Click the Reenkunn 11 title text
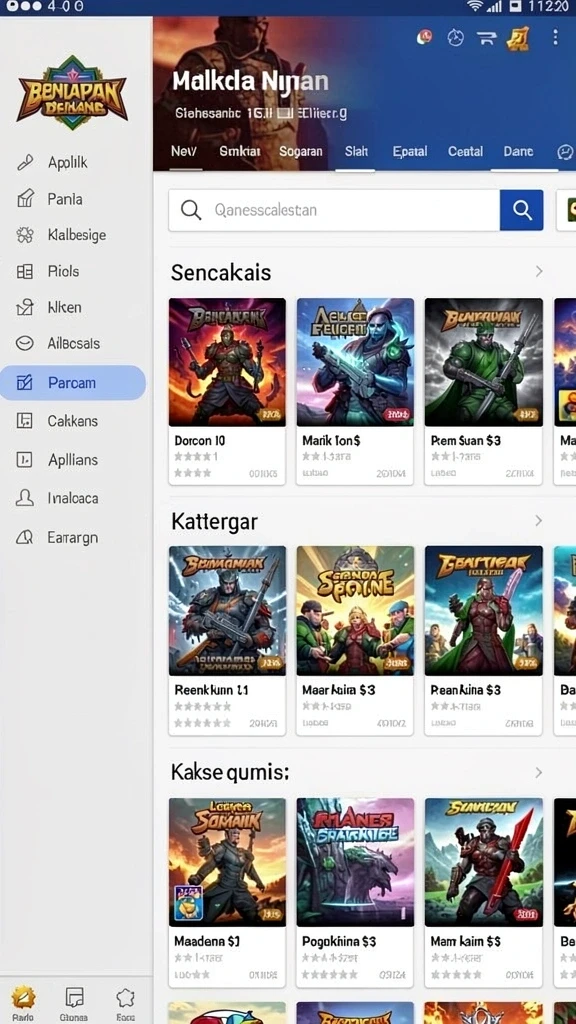576x1024 pixels. pos(212,690)
